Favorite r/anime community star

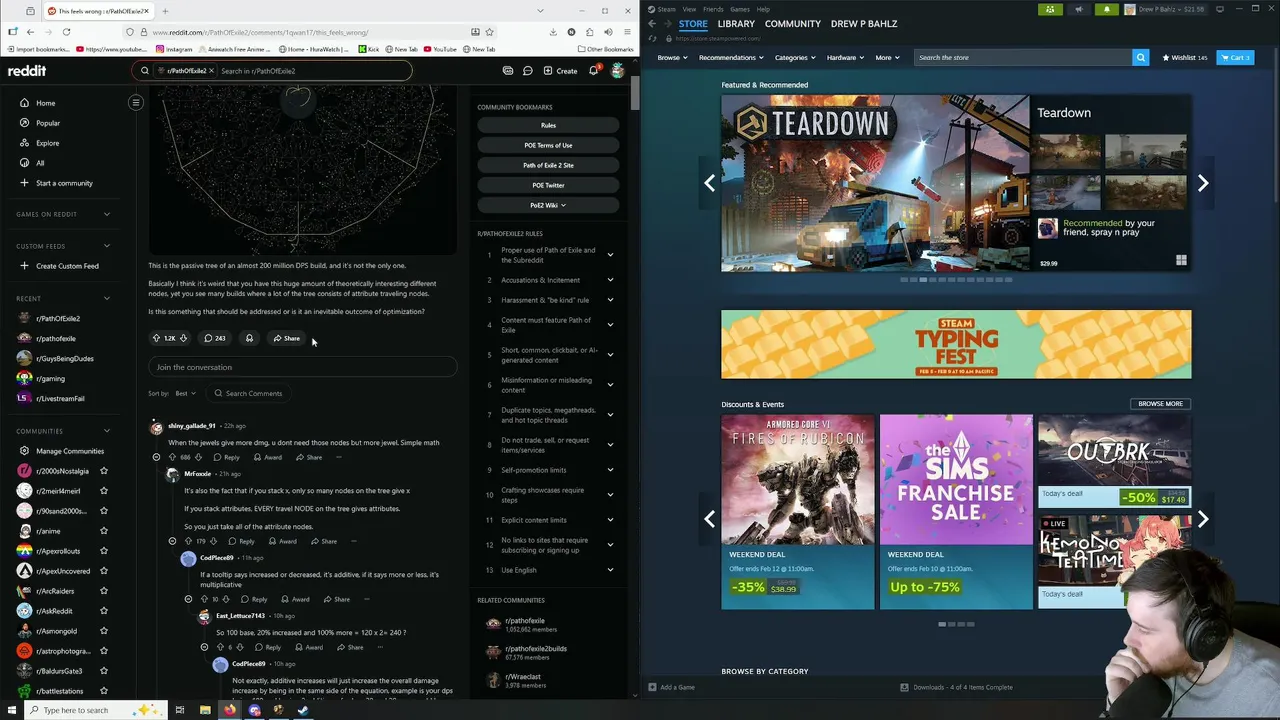pyautogui.click(x=104, y=531)
